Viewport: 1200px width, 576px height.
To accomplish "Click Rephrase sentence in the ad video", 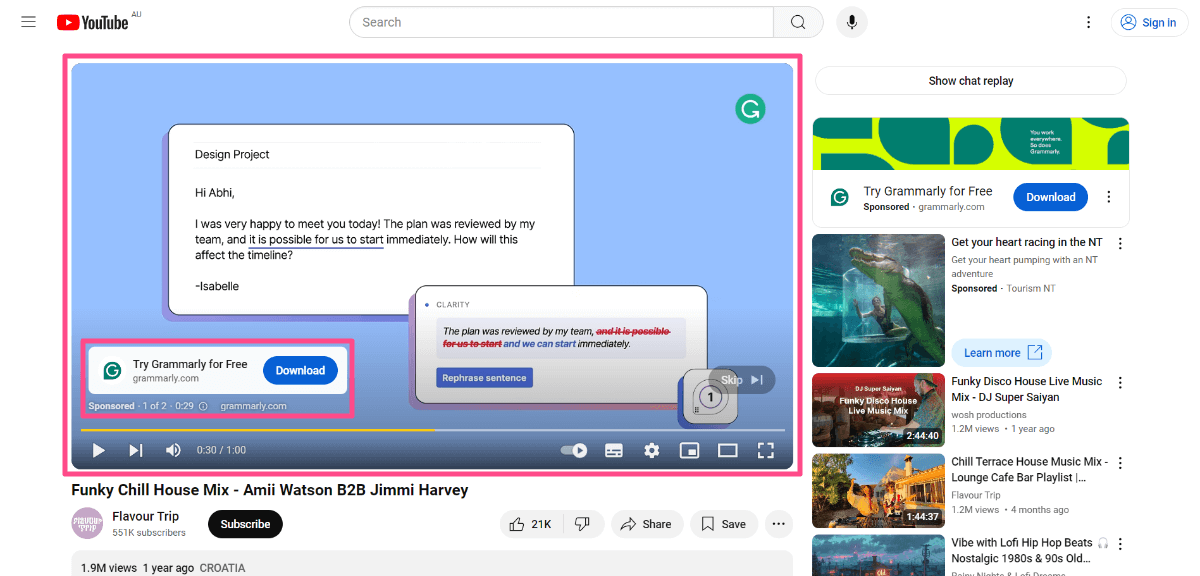I will [x=485, y=378].
